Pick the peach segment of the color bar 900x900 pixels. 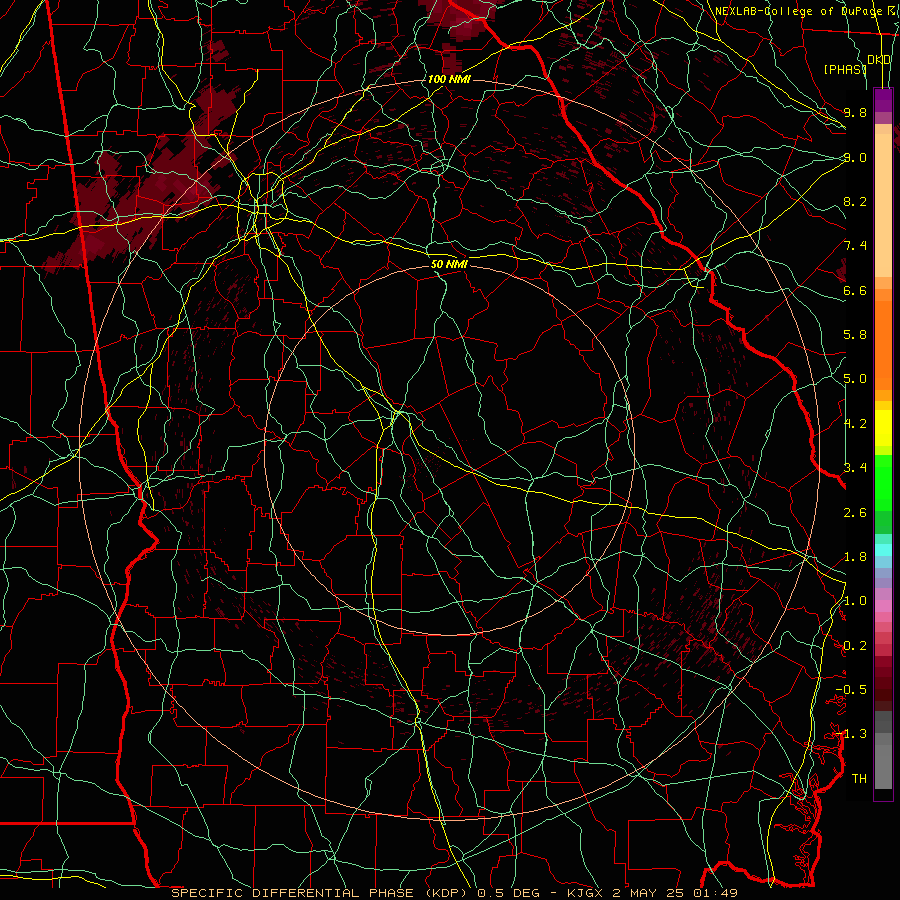883,207
